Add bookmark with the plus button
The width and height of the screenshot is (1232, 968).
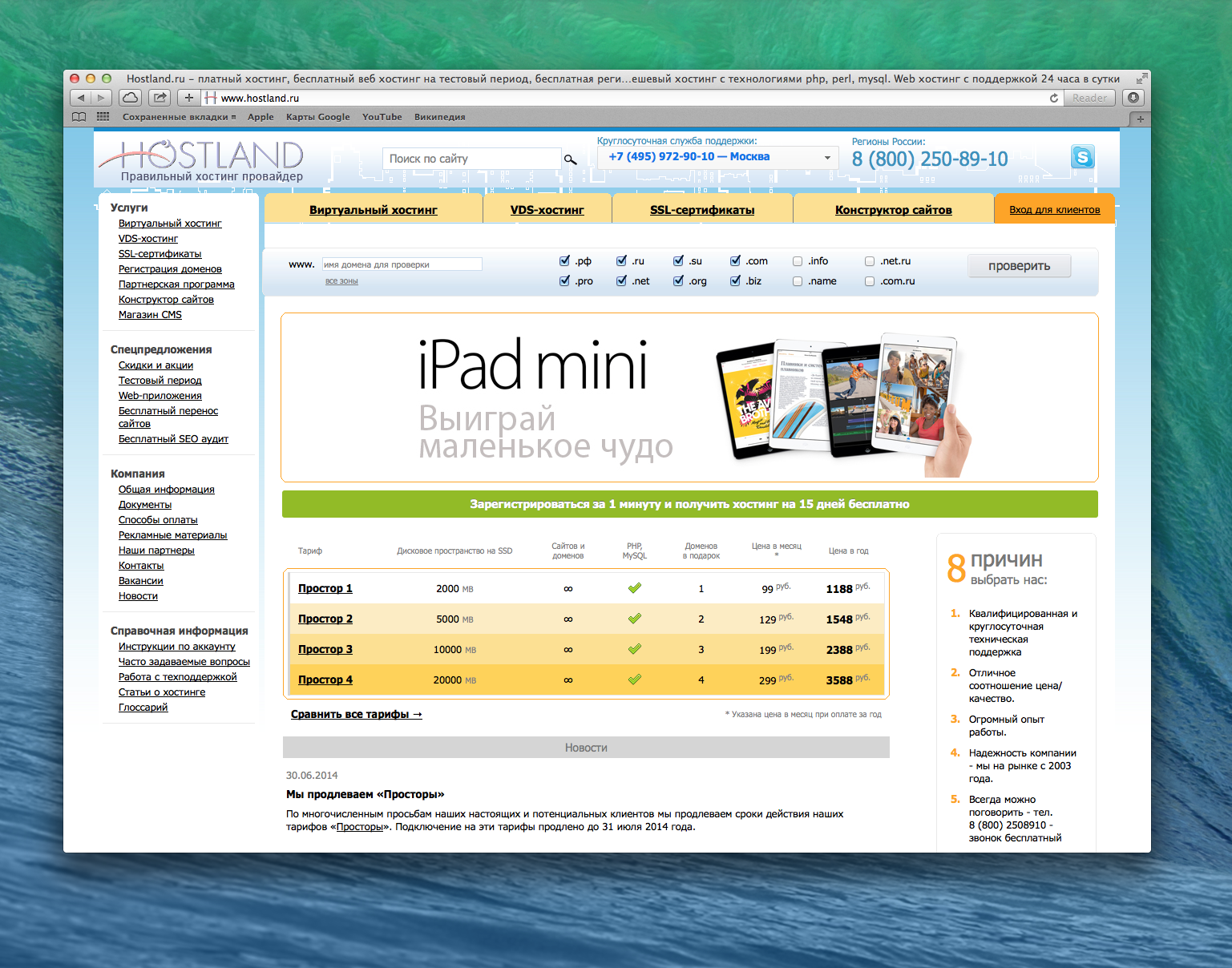(x=189, y=98)
